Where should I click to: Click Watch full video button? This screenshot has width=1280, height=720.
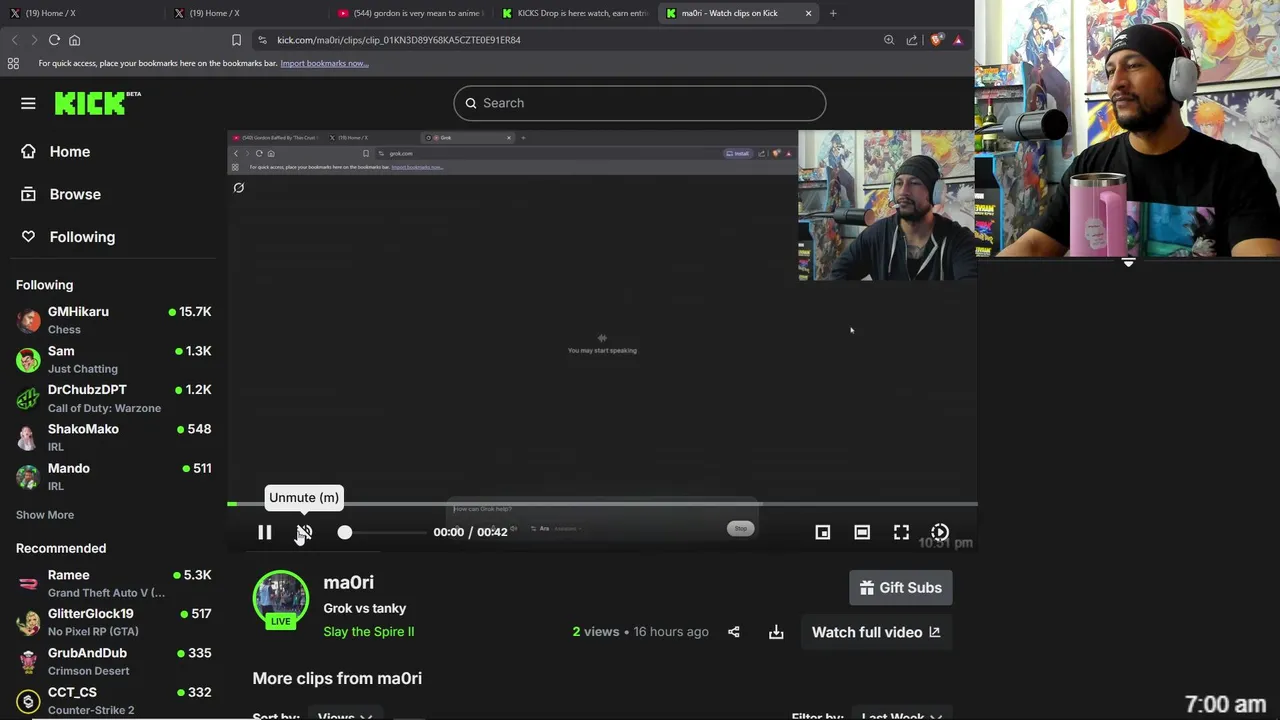pos(876,632)
